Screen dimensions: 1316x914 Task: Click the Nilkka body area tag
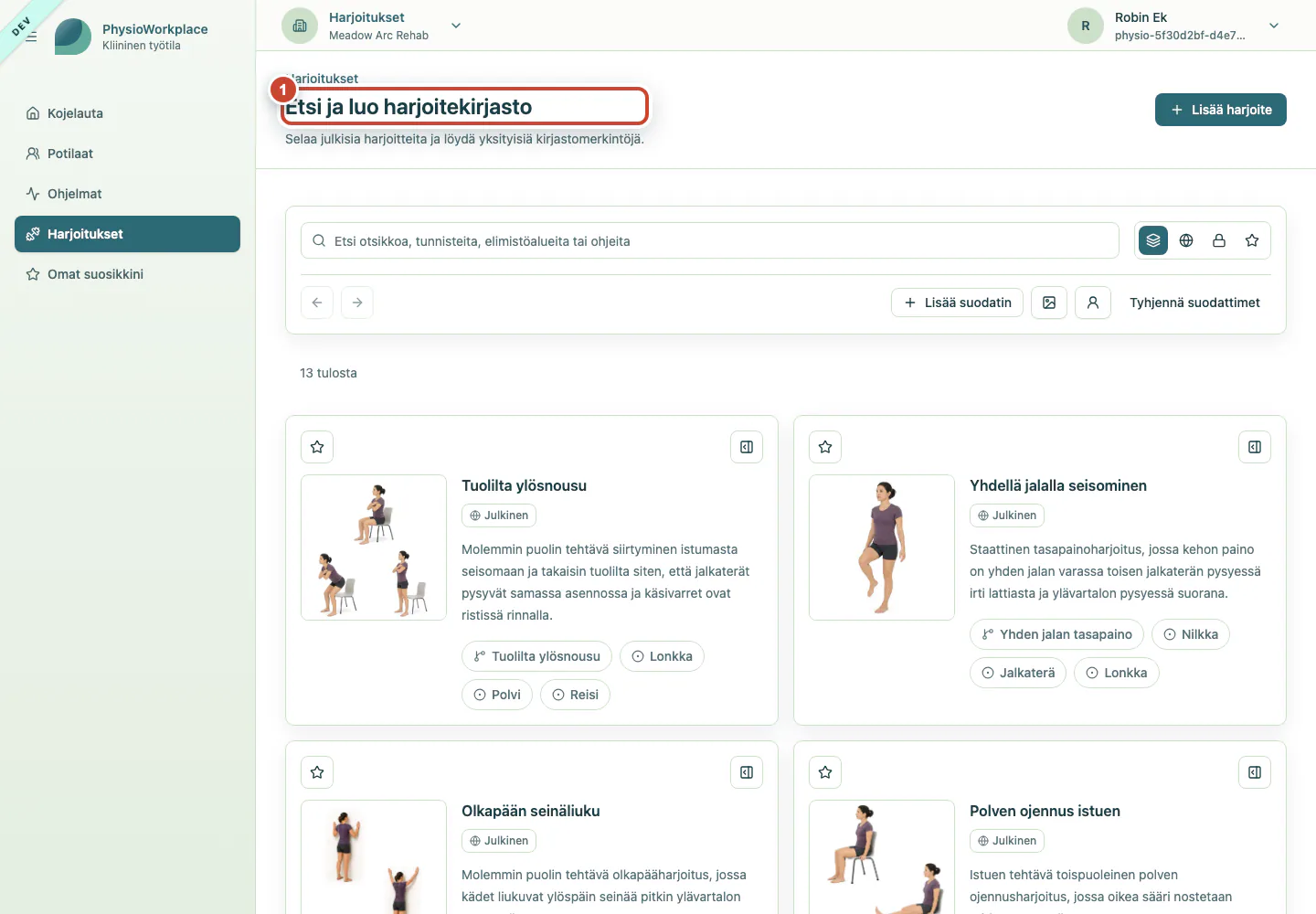click(x=1191, y=634)
